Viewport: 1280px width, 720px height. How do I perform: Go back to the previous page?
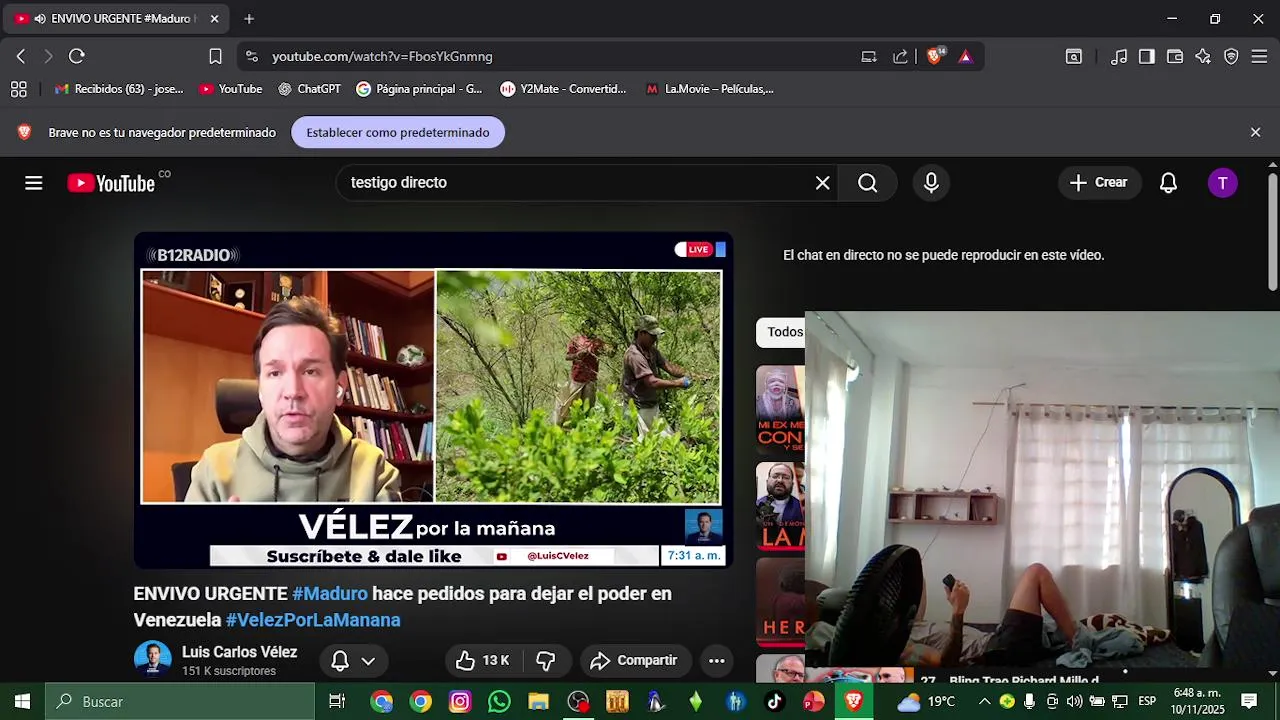21,56
